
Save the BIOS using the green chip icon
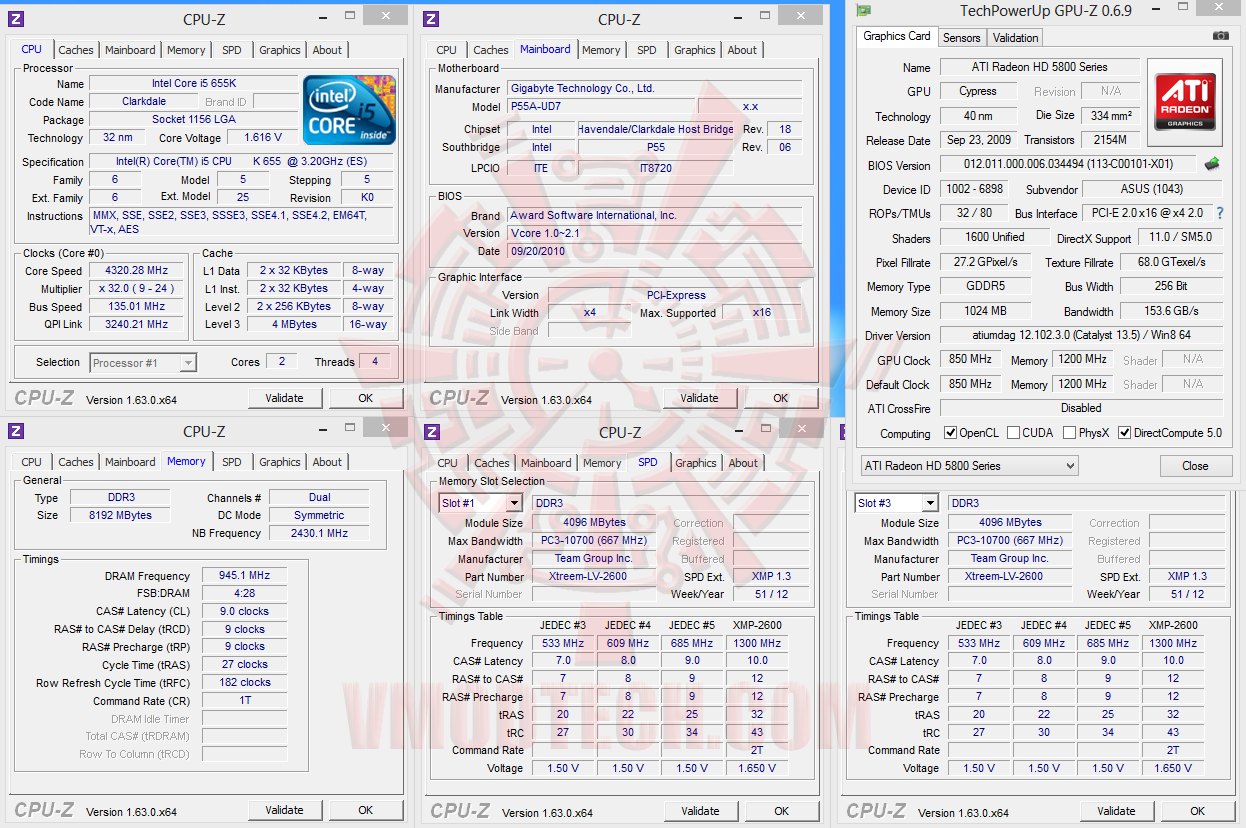(1212, 164)
